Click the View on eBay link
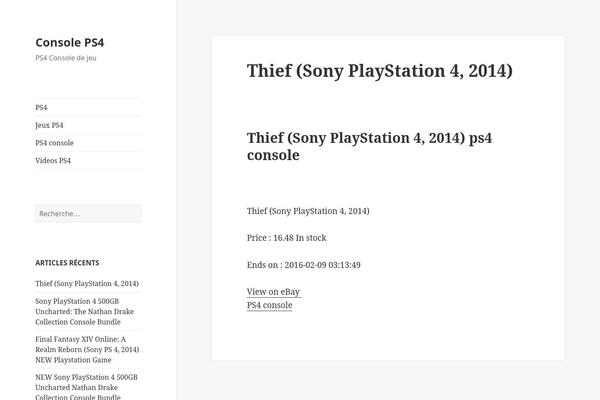This screenshot has width=600, height=400. tap(274, 292)
